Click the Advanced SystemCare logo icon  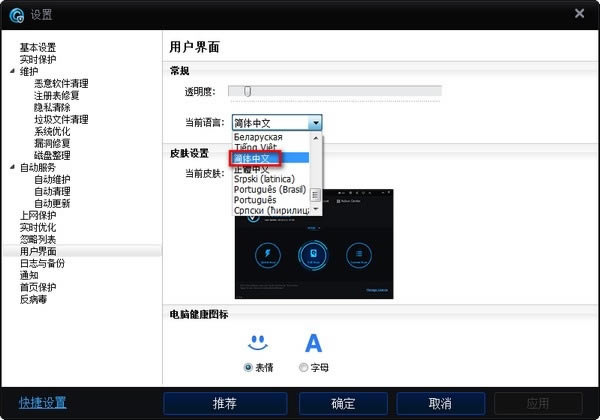coord(16,15)
